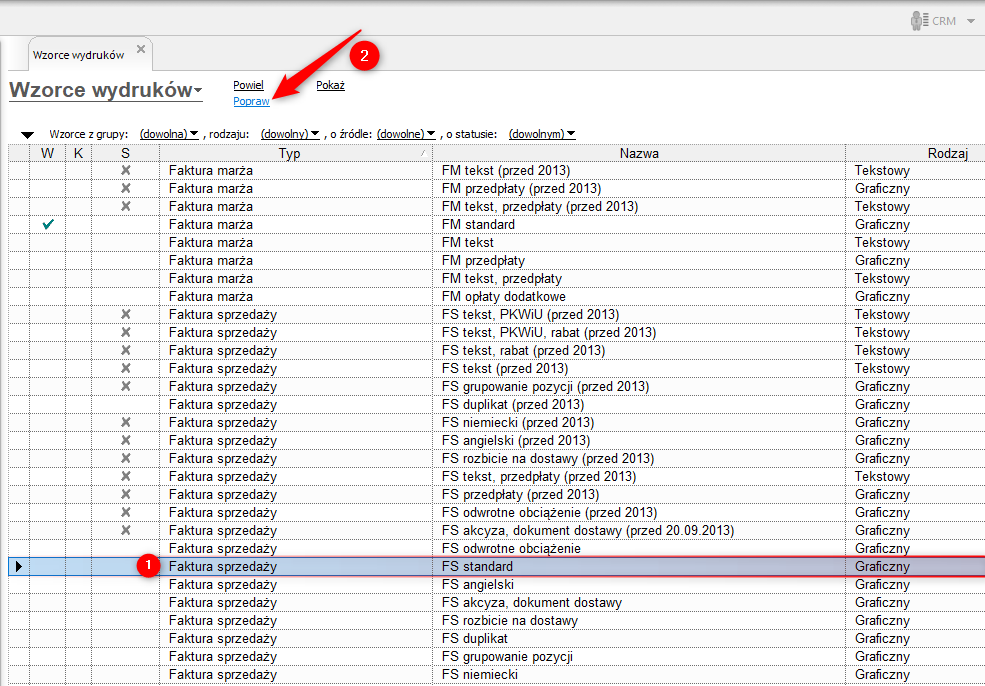Image resolution: width=985 pixels, height=686 pixels.
Task: Click X mark in FS rozbicie na dostawy (przed 2013) row
Action: pos(126,459)
